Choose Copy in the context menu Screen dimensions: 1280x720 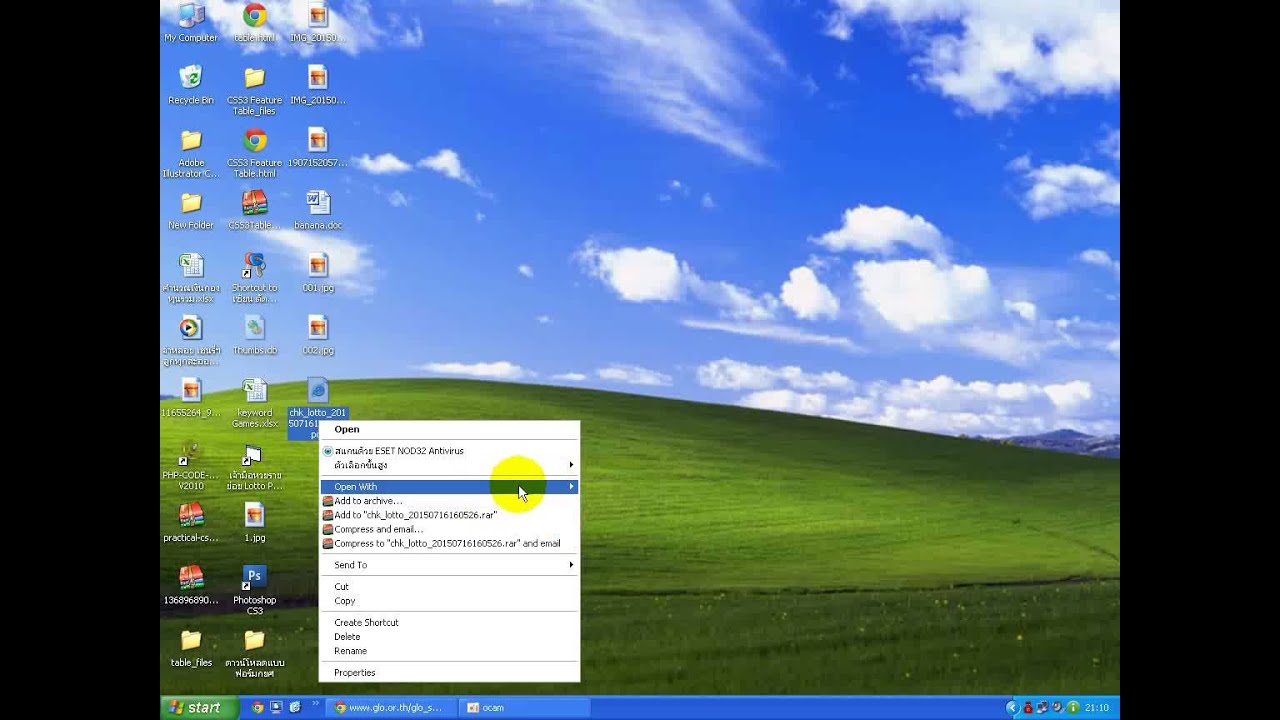[449, 601]
